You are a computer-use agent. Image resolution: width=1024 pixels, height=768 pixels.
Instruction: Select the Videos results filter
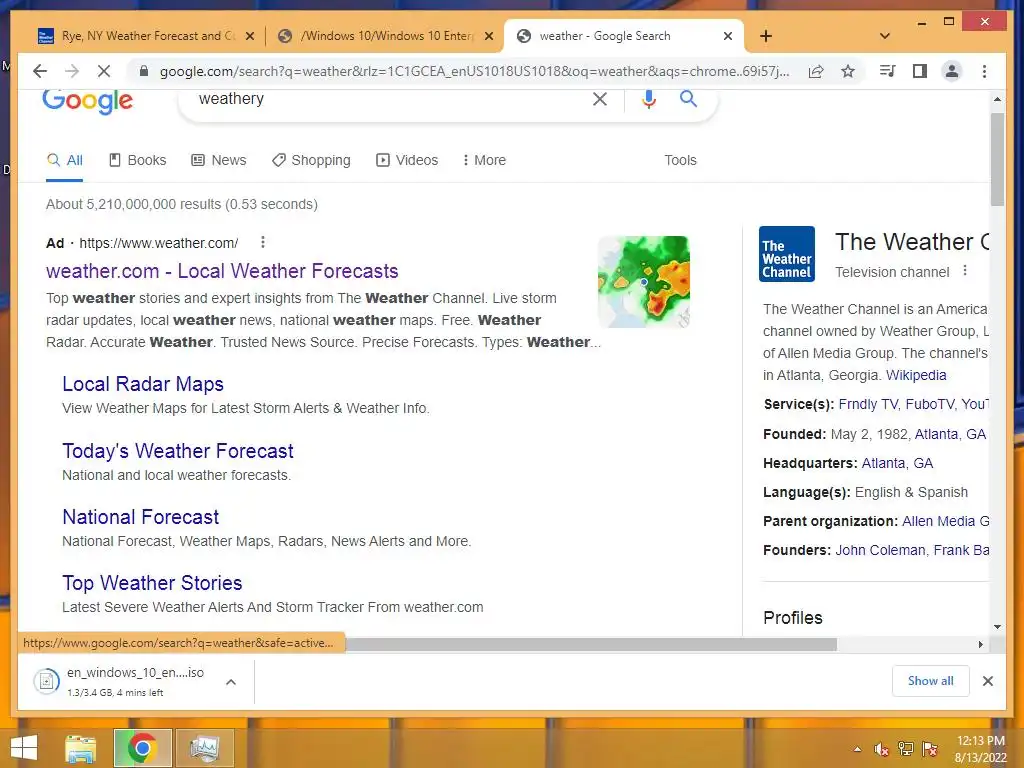(x=407, y=161)
